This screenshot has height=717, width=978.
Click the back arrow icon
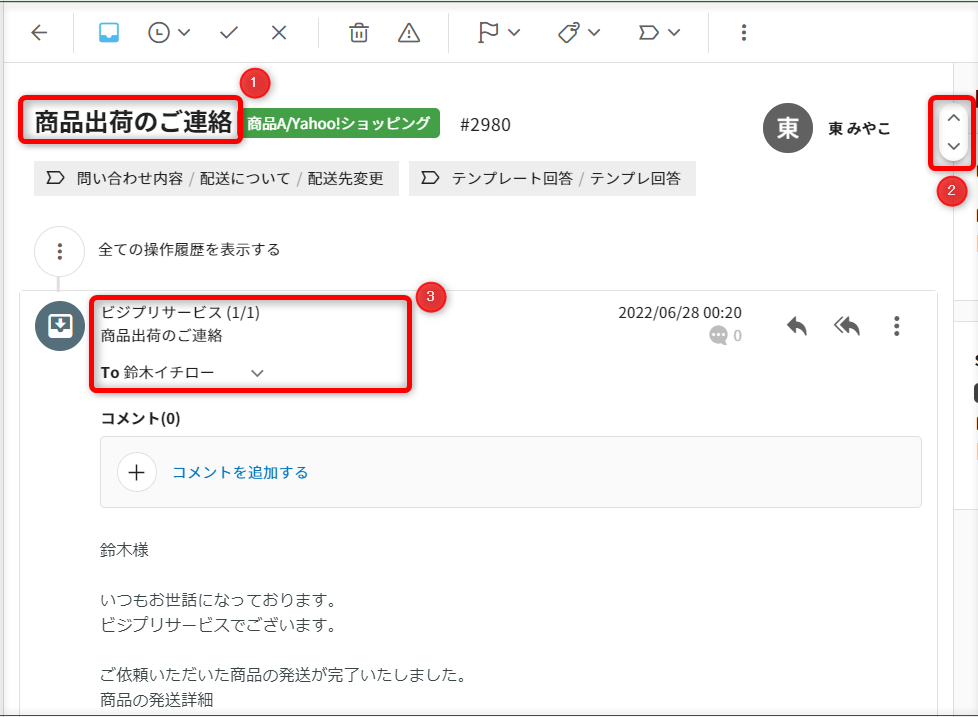coord(39,32)
